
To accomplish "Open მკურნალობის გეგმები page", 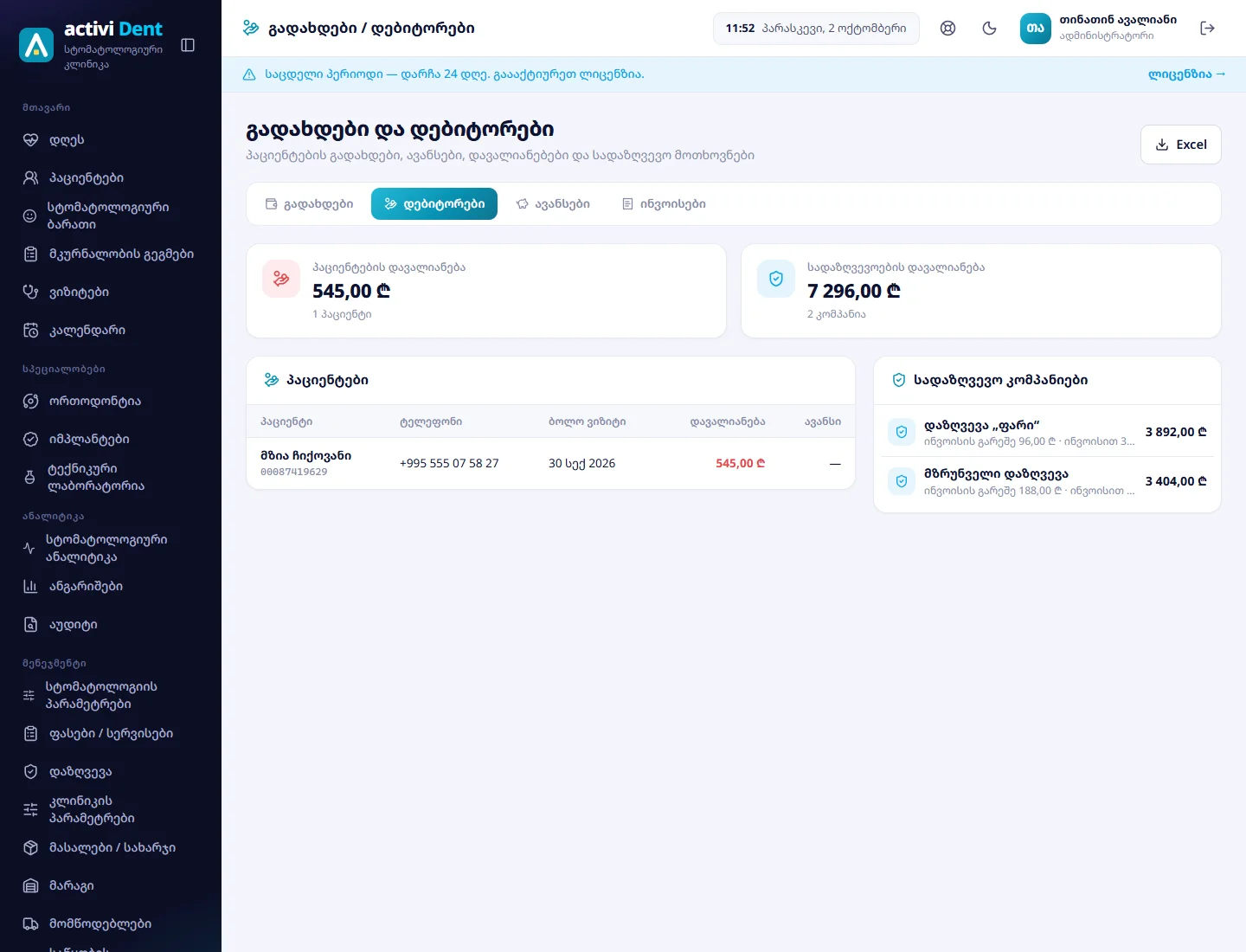I will [111, 254].
